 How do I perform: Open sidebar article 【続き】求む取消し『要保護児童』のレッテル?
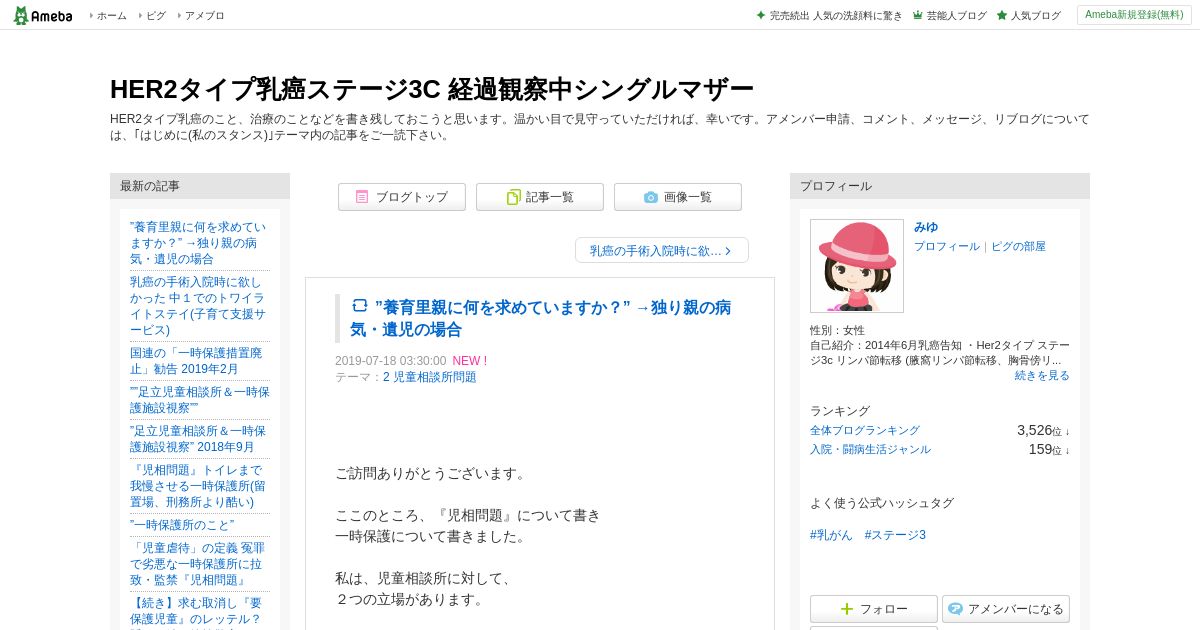pyautogui.click(x=196, y=611)
